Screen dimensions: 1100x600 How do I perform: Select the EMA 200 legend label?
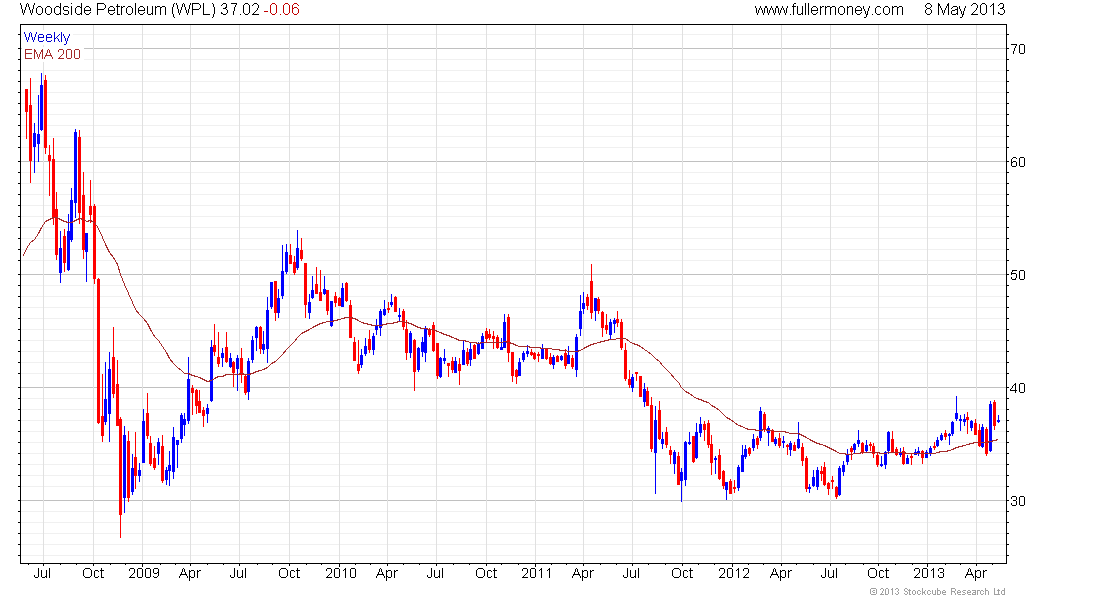coord(53,55)
